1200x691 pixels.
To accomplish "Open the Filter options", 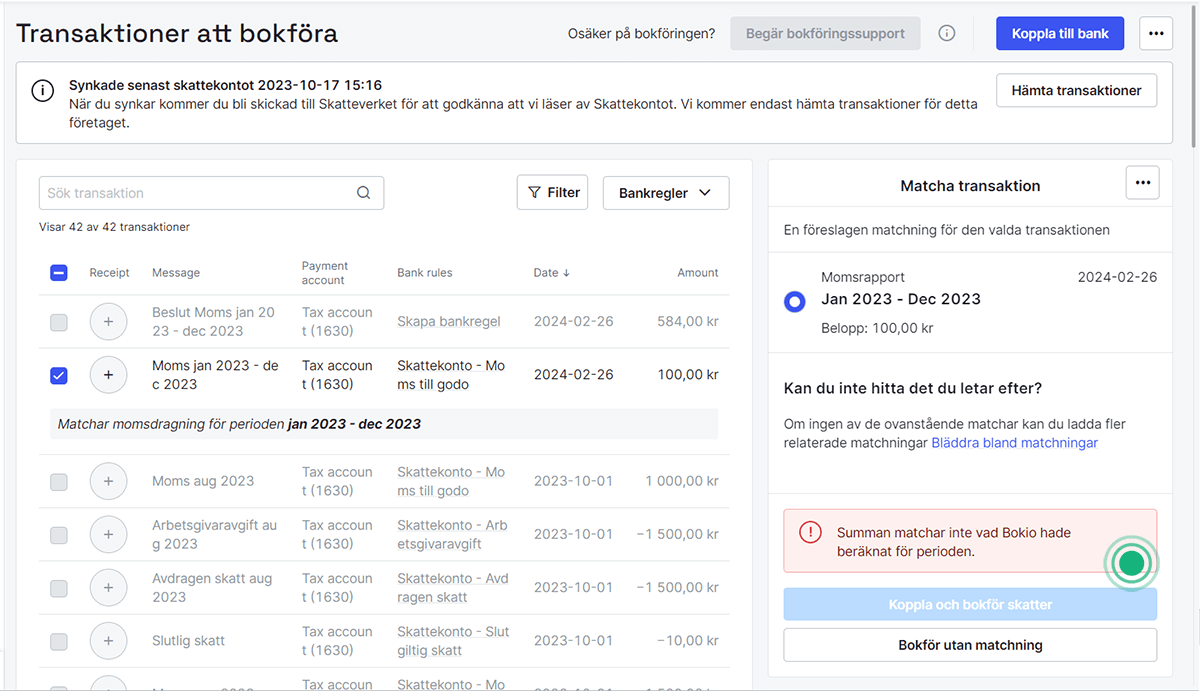I will [552, 192].
